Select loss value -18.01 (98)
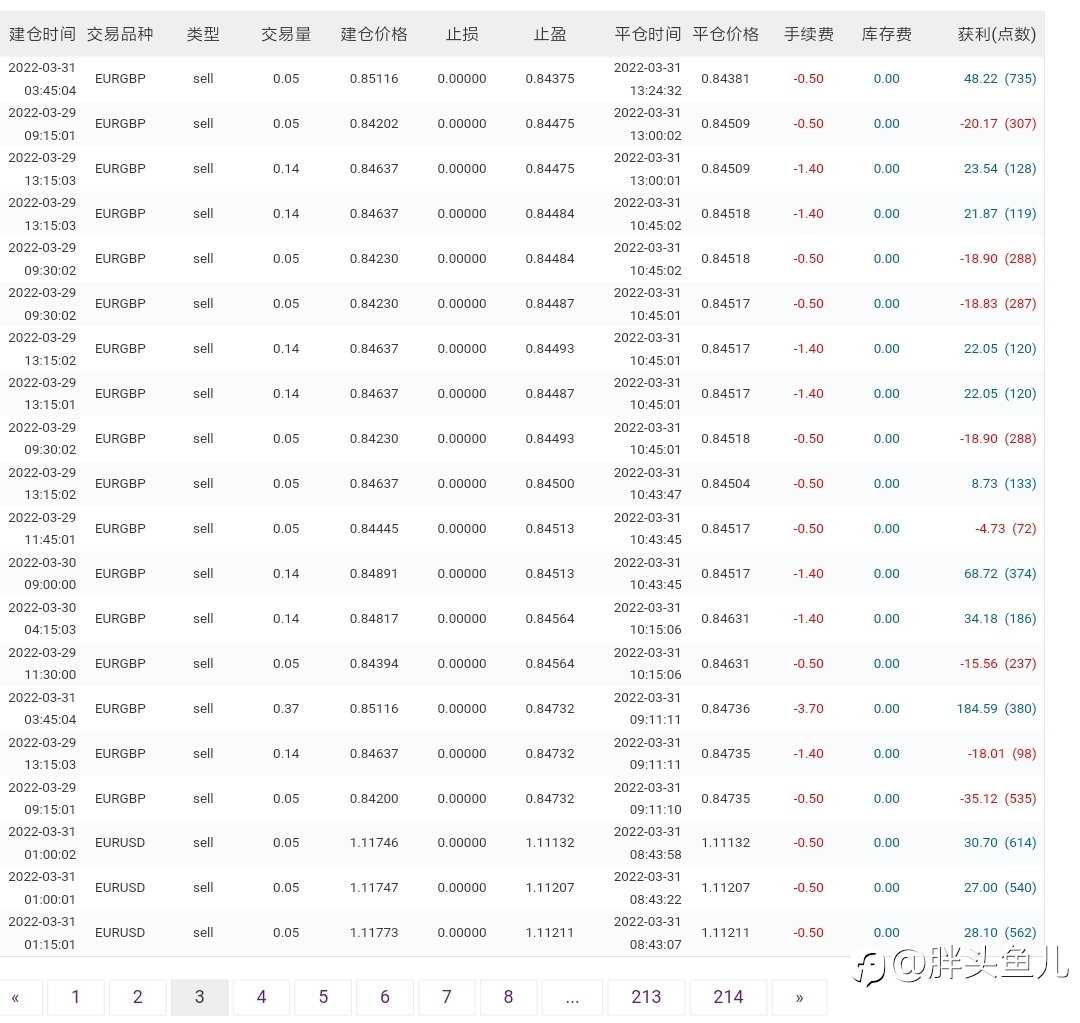Screen dimensions: 1080x1023 click(1001, 754)
